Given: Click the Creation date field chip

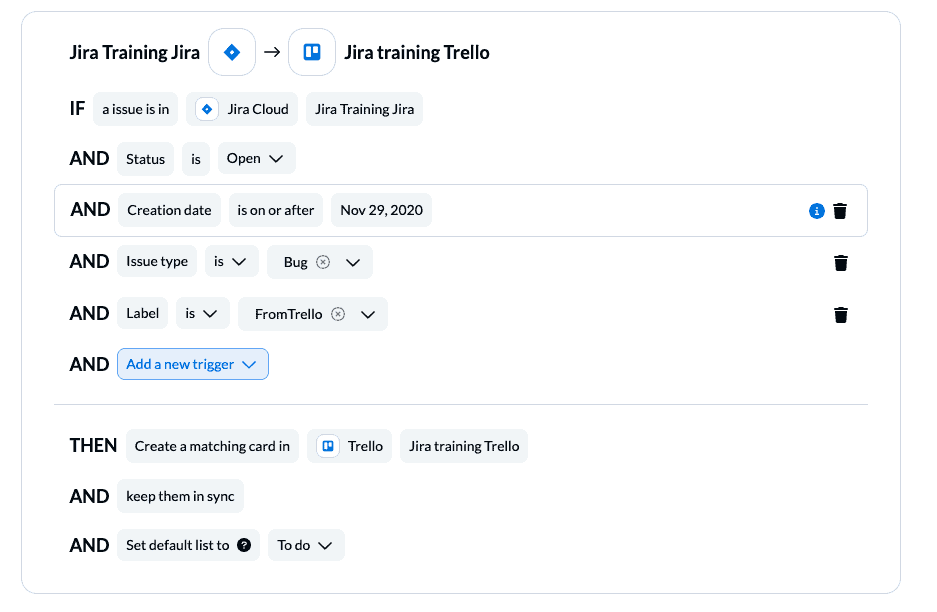Looking at the screenshot, I should tap(169, 210).
